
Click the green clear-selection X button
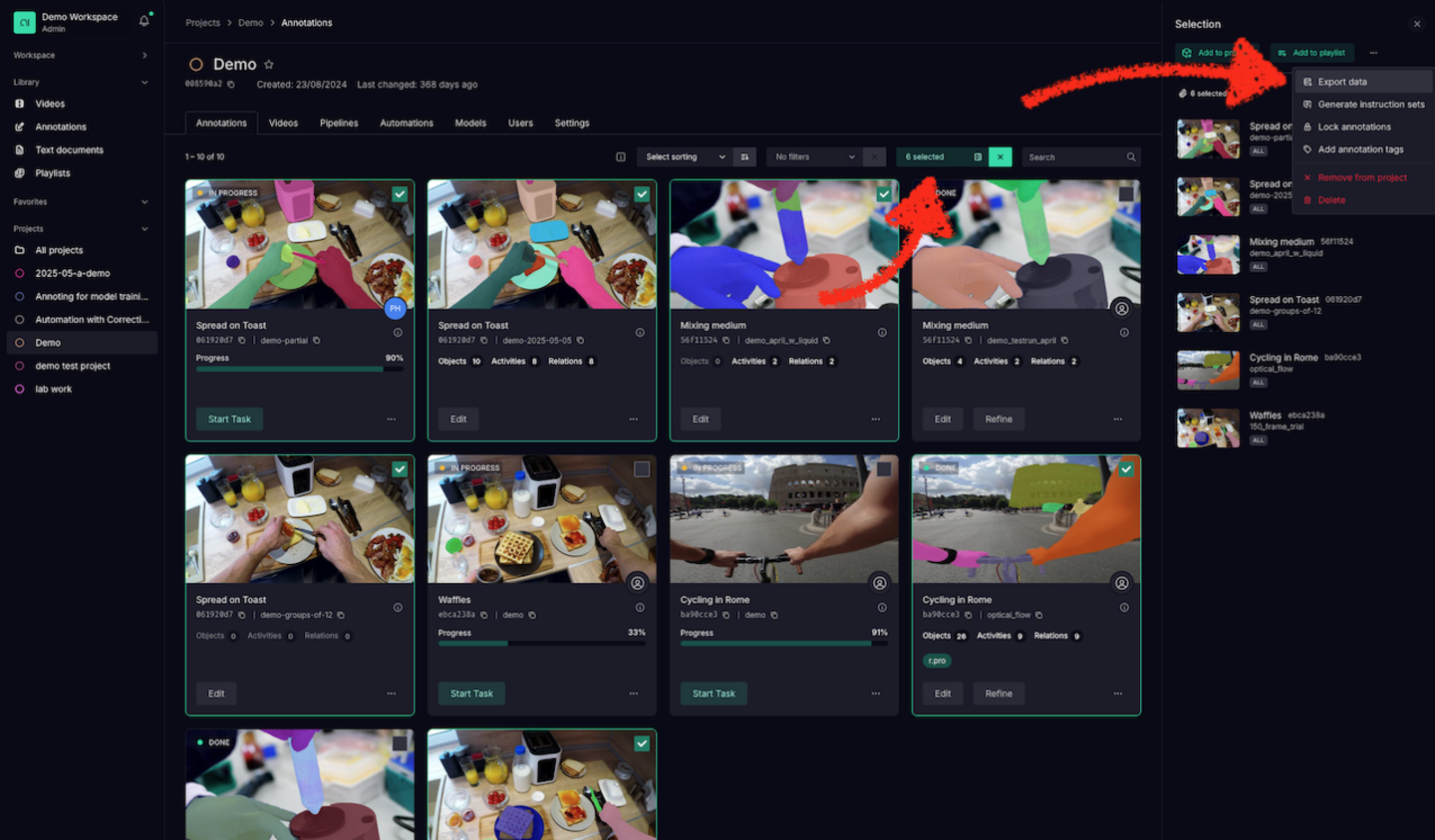(1001, 157)
